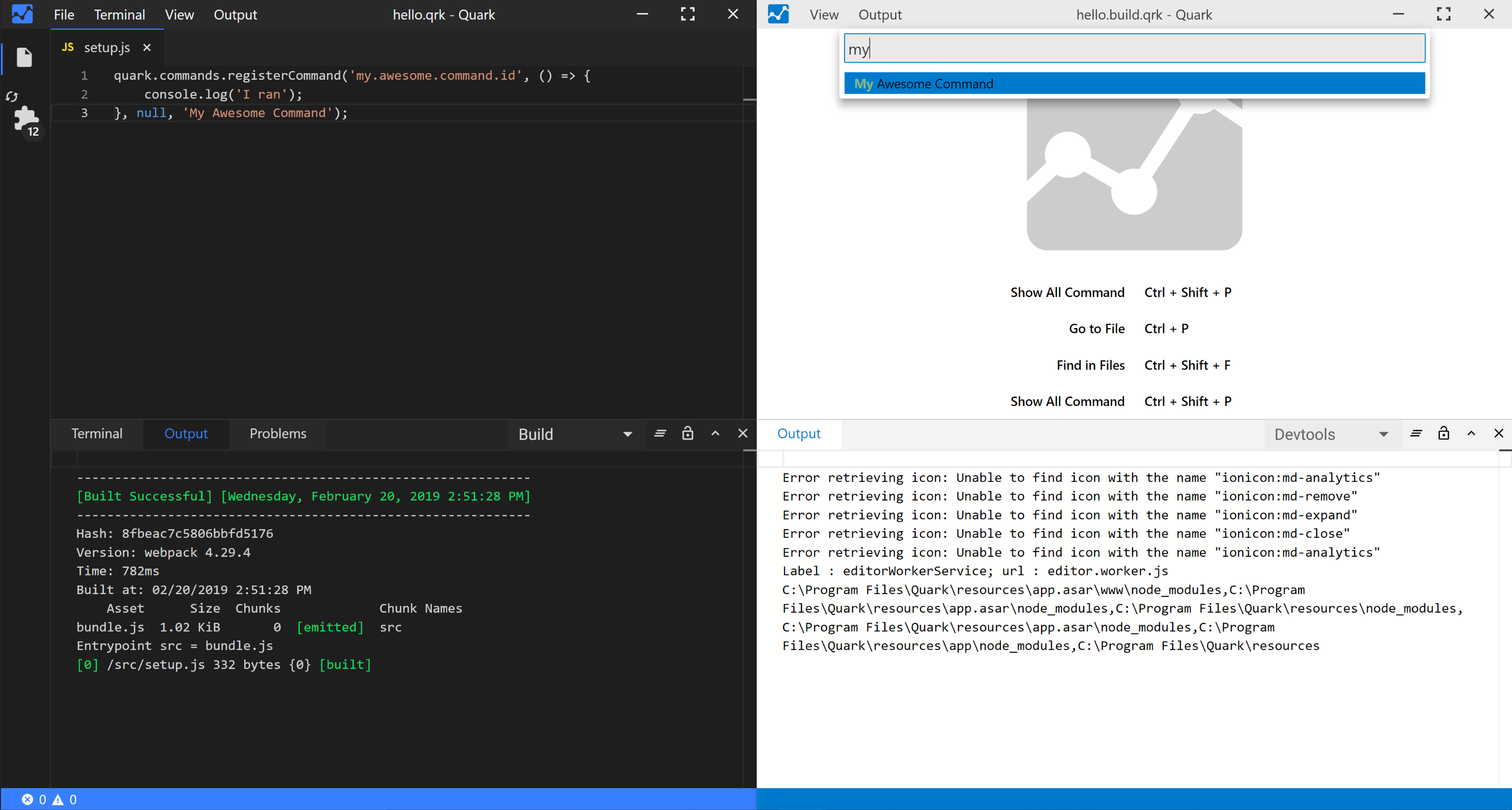Open the Output menu in the hello.build.qrk window
The height and width of the screenshot is (810, 1512).
(x=879, y=15)
